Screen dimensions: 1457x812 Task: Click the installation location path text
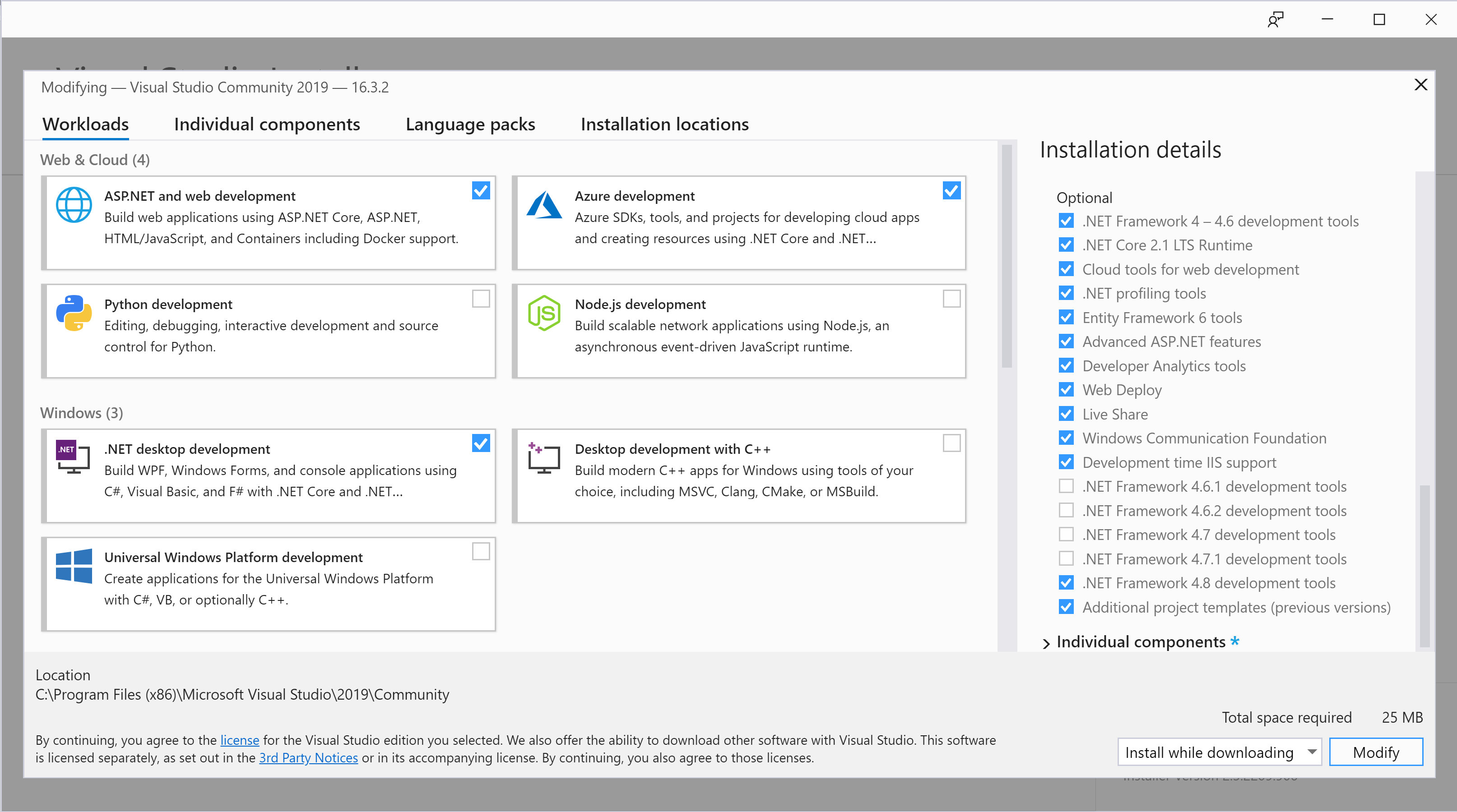pyautogui.click(x=242, y=694)
